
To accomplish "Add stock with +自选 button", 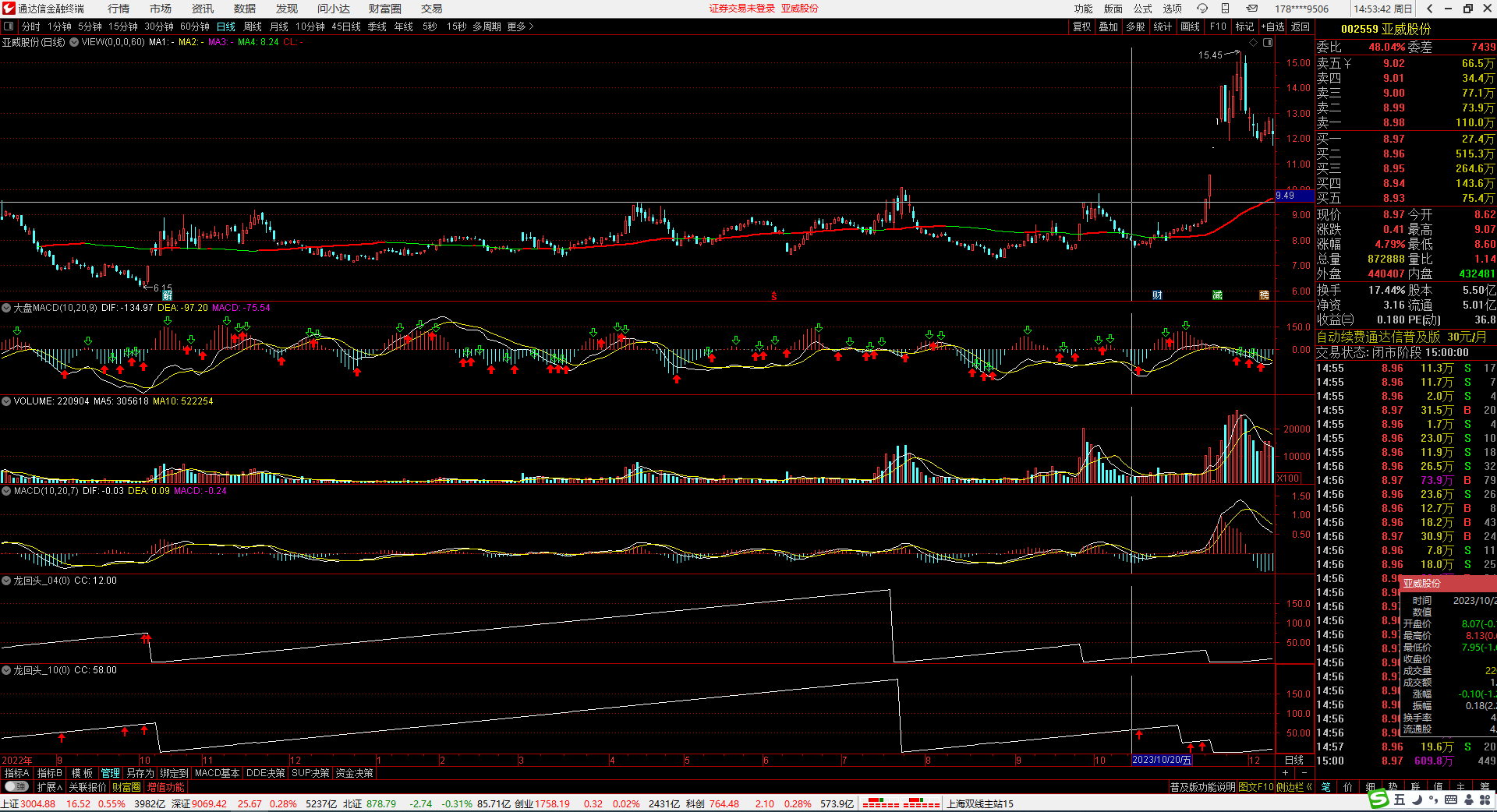I will point(1272,26).
